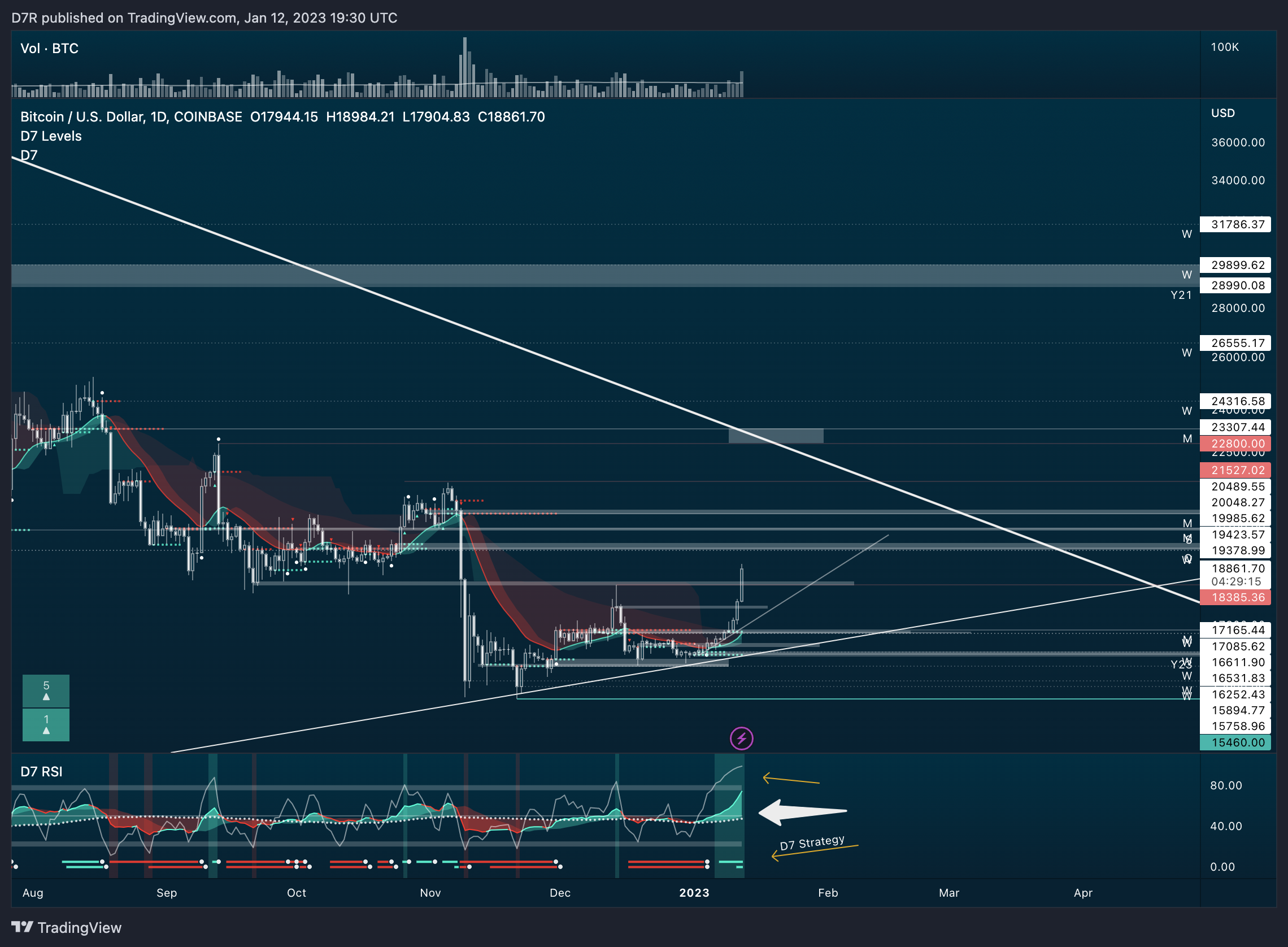Click the 17165.44 price level label

pos(1235,630)
